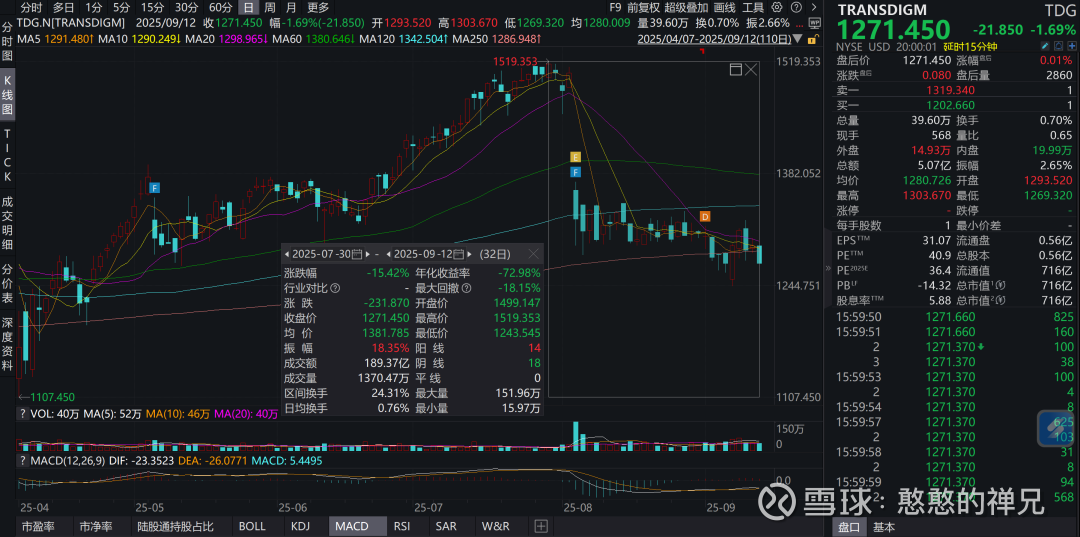Select the 15分 chart period
The image size is (1080, 537).
coord(152,8)
